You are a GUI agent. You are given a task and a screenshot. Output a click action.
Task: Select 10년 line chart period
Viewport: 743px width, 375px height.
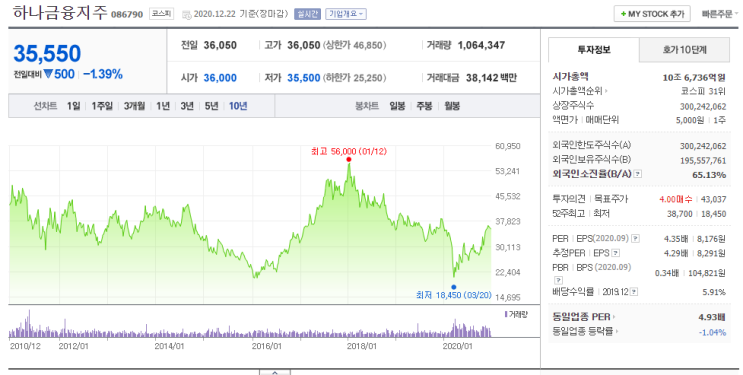click(238, 106)
